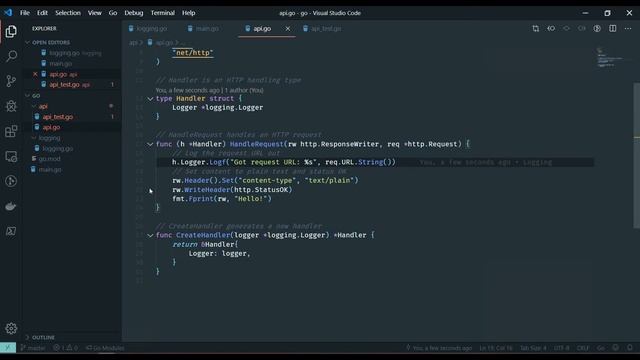Click the compare changes editor icon
Viewport: 640px width, 360px height.
coord(536,29)
